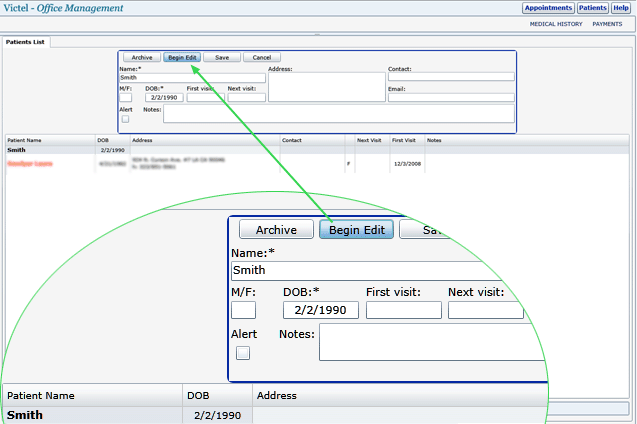Open the Appointments section

click(x=548, y=8)
